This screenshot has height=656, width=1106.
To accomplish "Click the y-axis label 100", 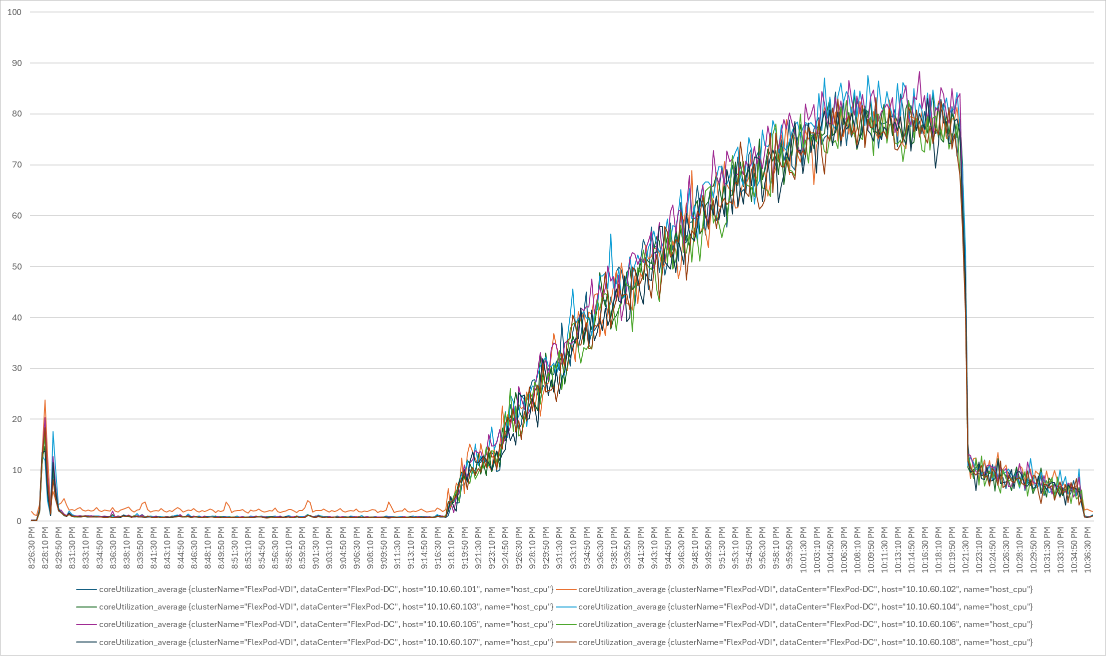I will 14,12.
